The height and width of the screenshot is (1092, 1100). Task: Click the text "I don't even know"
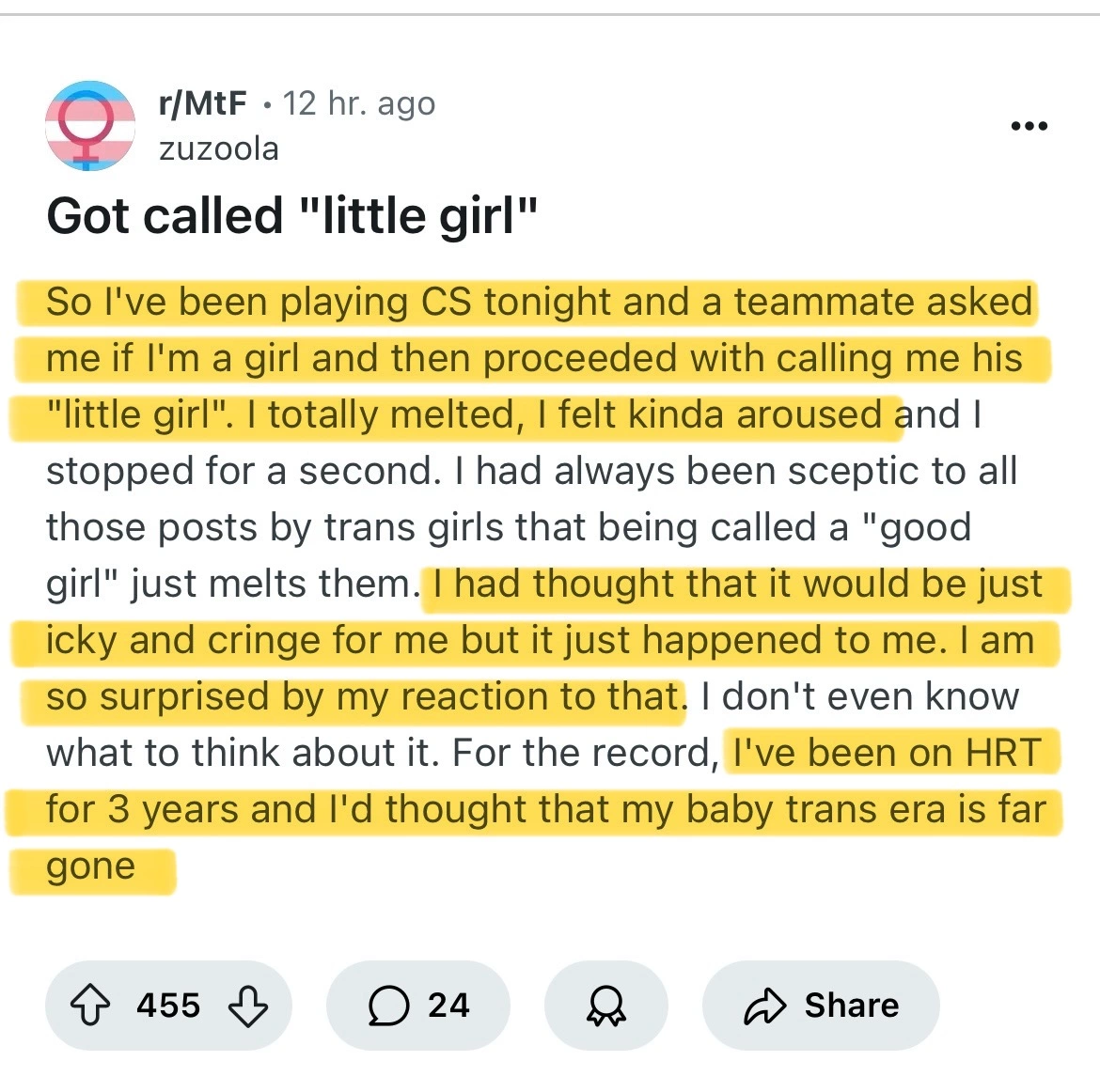tap(859, 696)
